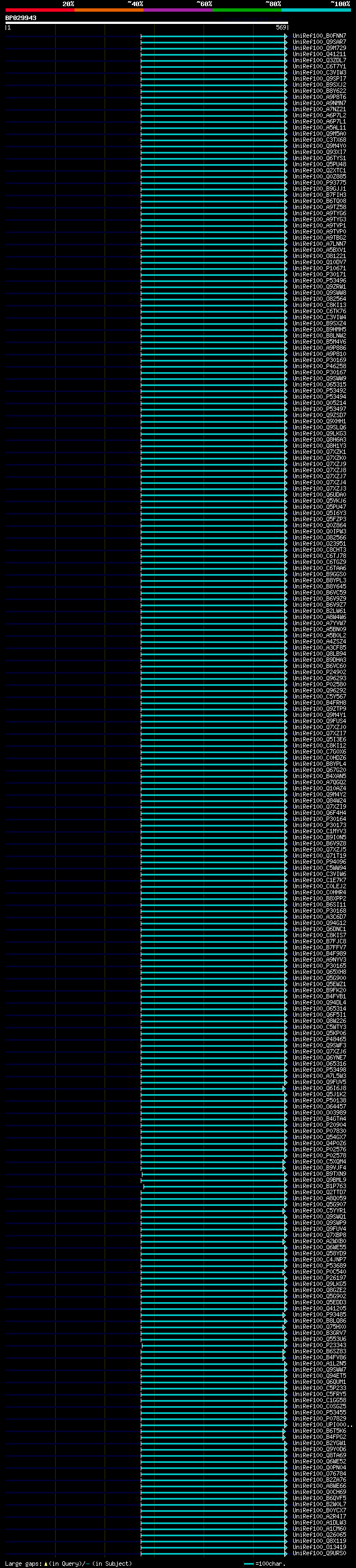Image resolution: width=356 pixels, height=1568 pixels.
Task: Click hit UniRef100_Q26065
Action: point(319,1534)
